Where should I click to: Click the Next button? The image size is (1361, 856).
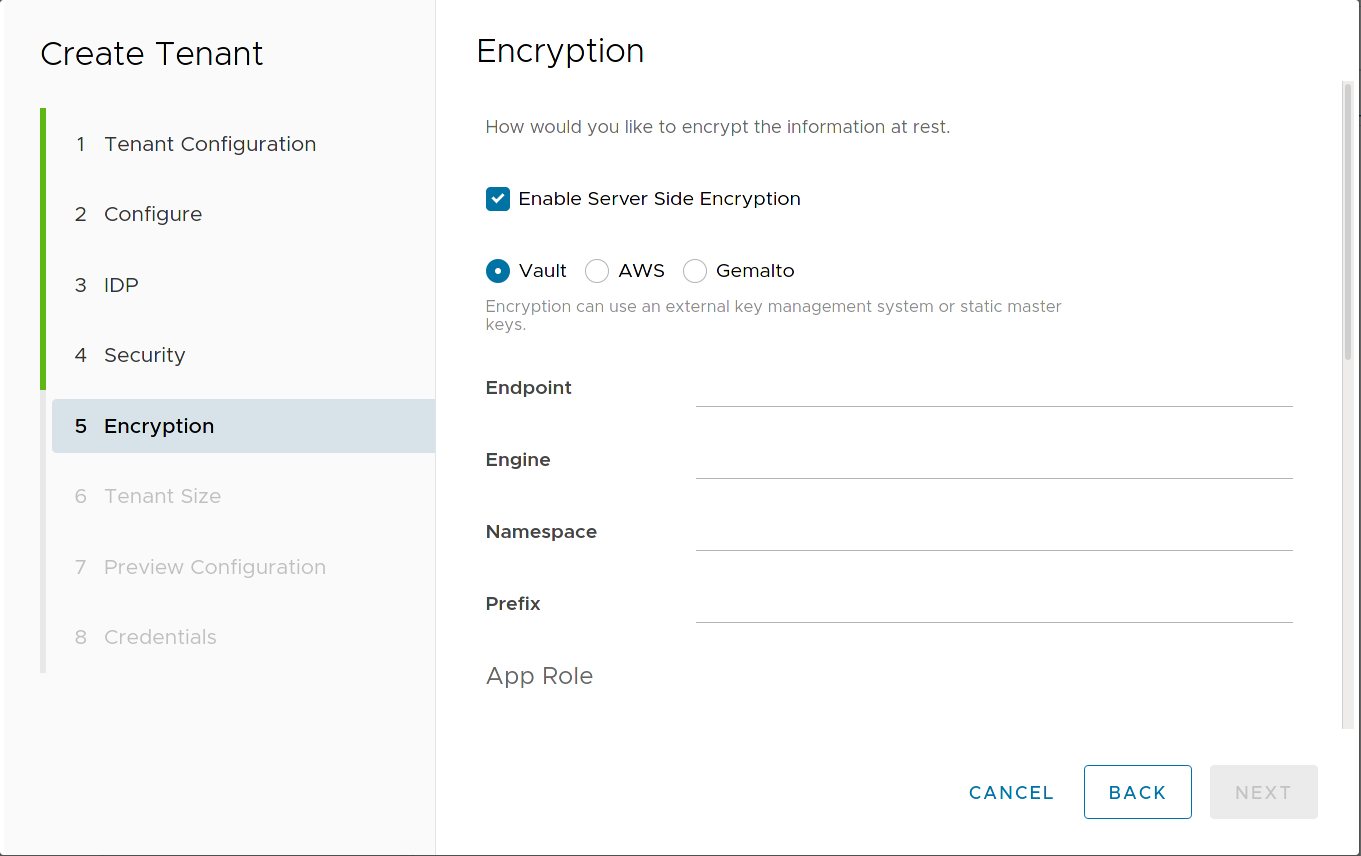(1263, 792)
